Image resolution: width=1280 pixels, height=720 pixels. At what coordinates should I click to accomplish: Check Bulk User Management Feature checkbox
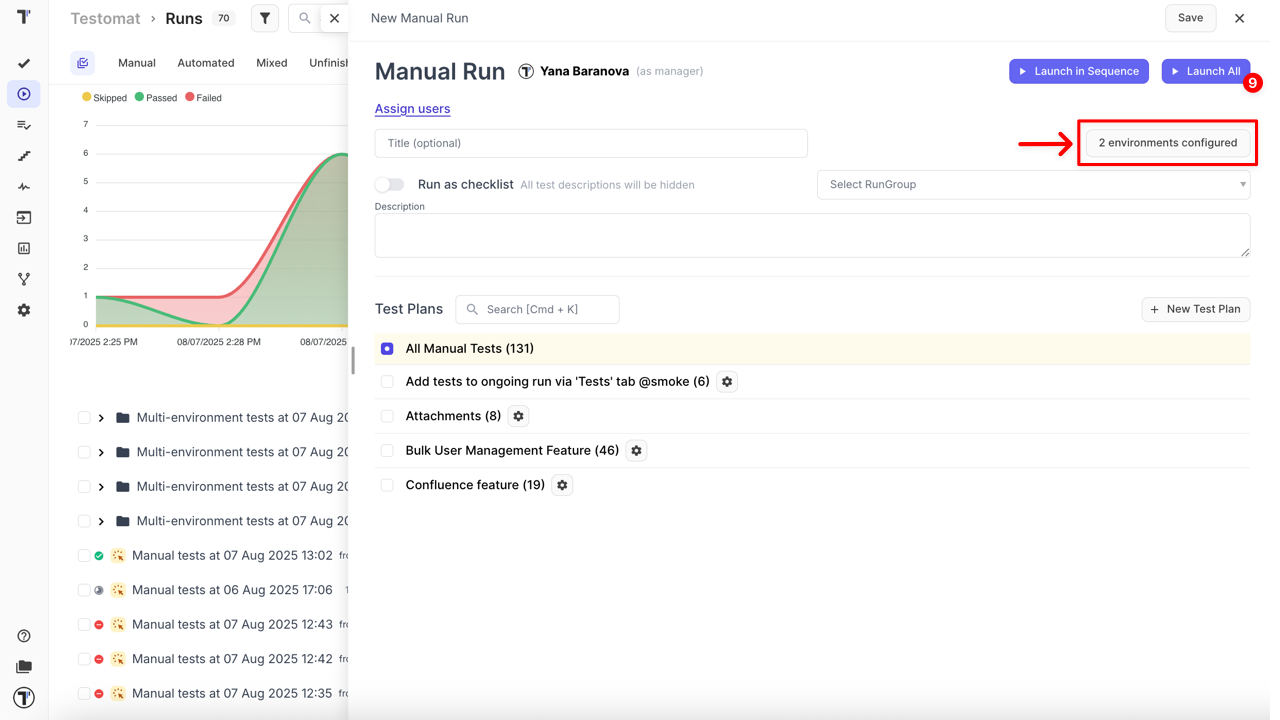[387, 451]
